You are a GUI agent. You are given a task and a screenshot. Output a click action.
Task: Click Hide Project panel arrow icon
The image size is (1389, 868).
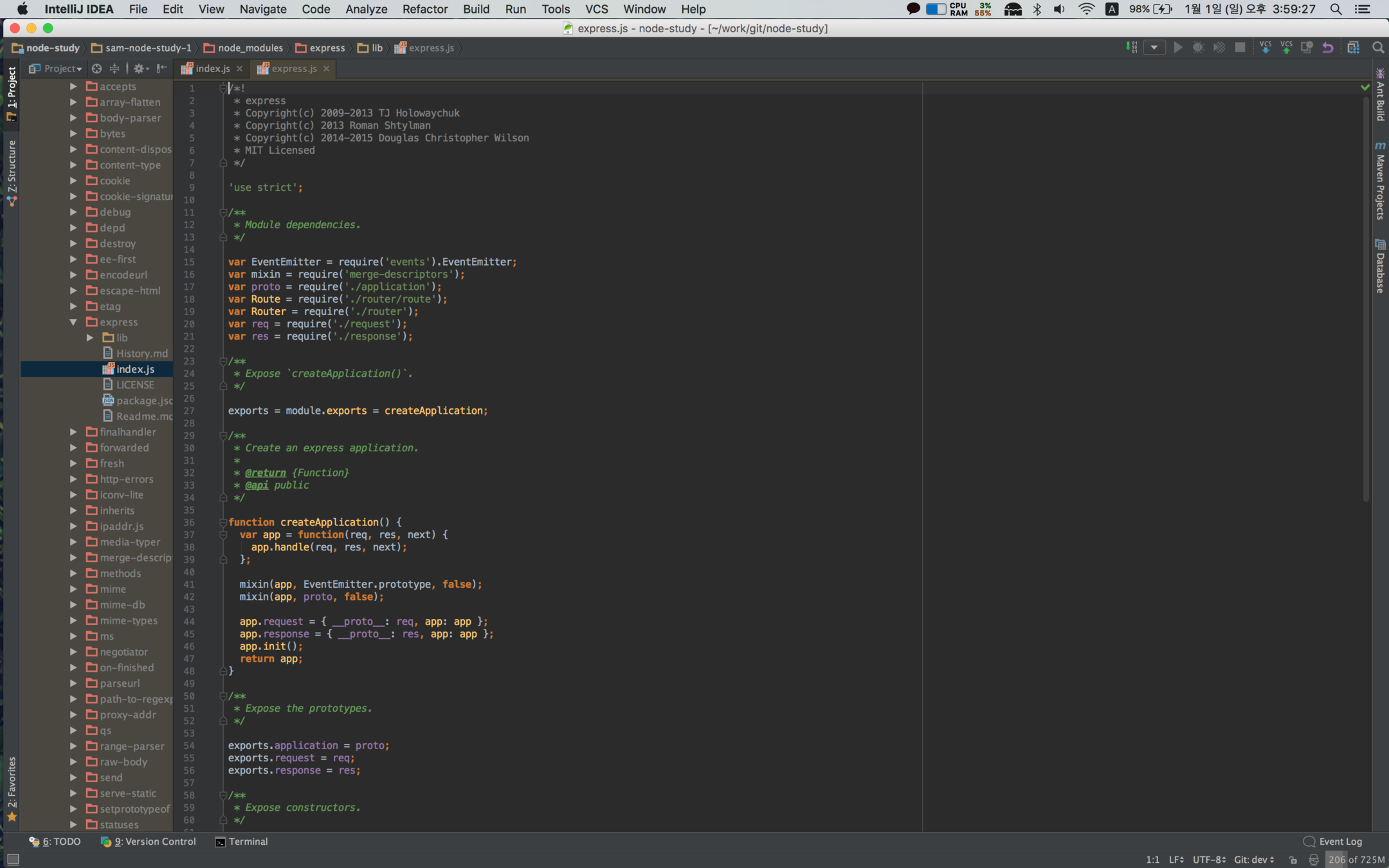(x=162, y=68)
